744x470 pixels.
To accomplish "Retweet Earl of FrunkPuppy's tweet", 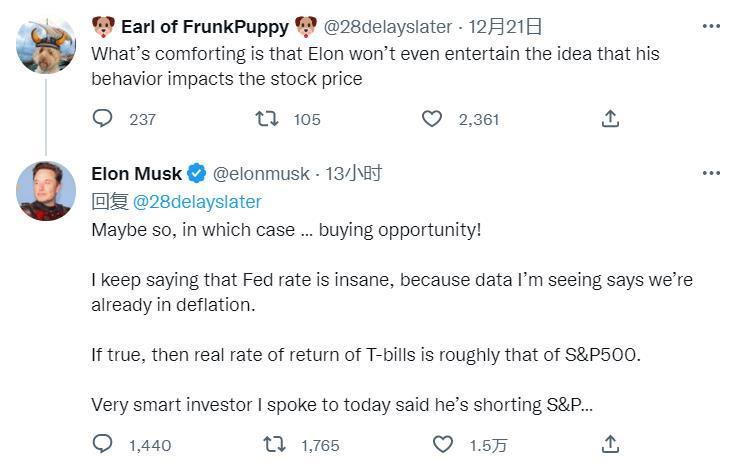I will tap(267, 119).
